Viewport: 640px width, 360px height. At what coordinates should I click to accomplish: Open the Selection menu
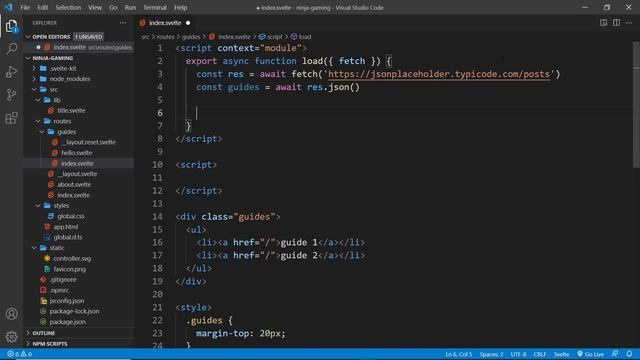click(x=68, y=7)
